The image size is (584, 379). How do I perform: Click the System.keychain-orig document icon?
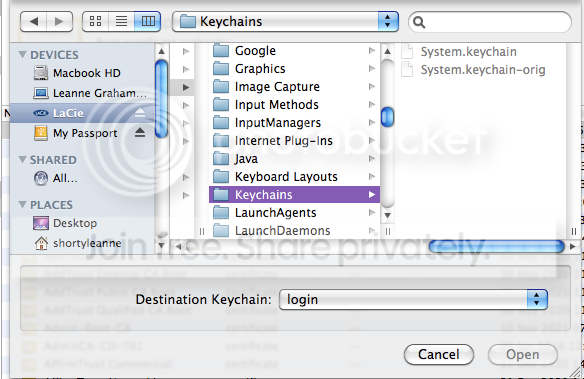coord(407,70)
